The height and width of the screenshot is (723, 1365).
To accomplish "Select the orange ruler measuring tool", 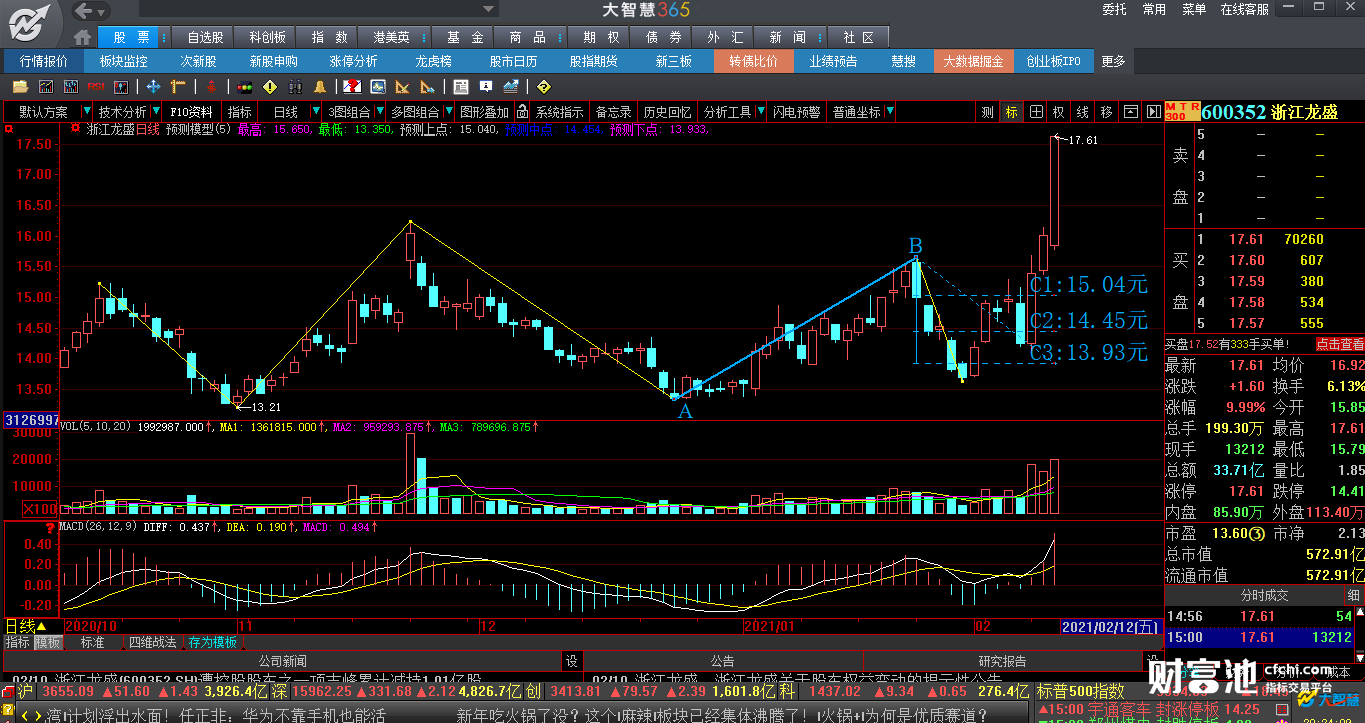I will pos(178,87).
